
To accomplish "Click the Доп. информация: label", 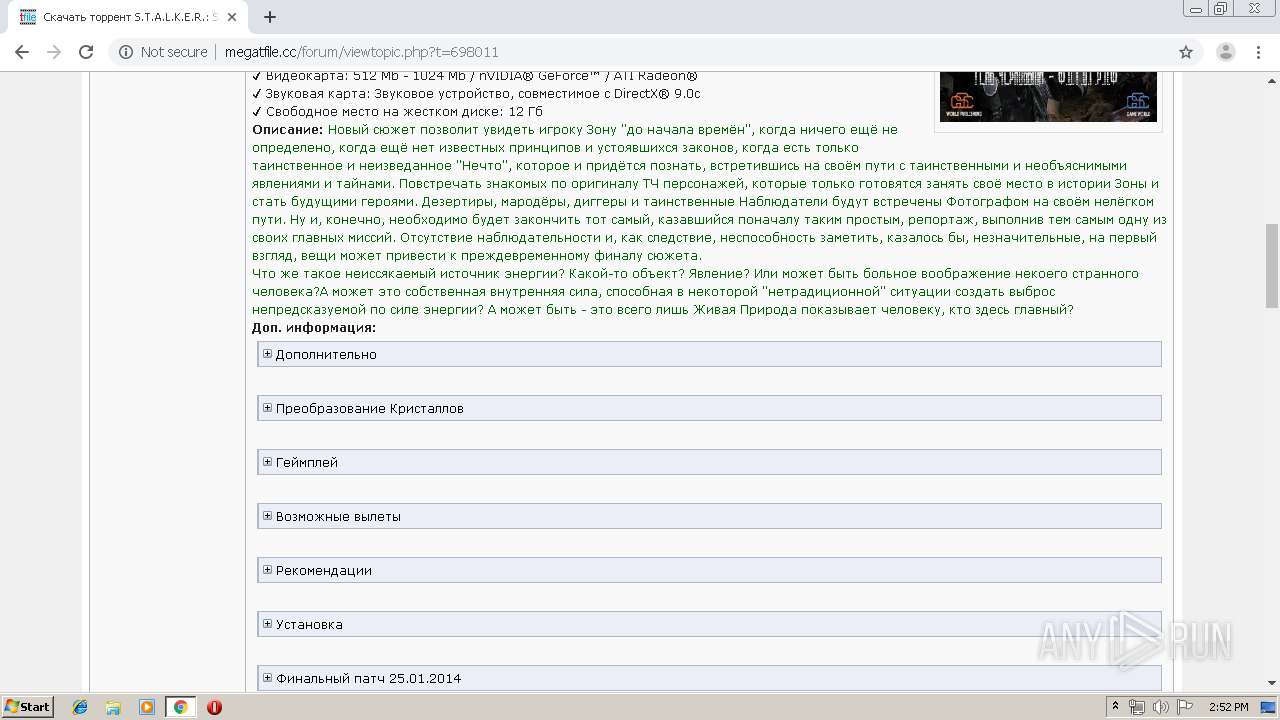I will pyautogui.click(x=314, y=327).
